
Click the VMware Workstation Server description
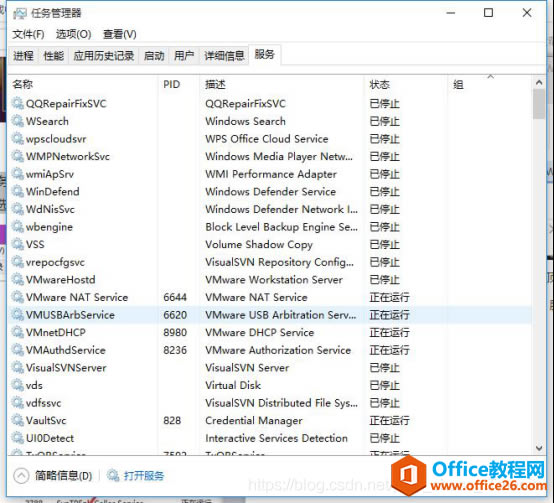tap(274, 279)
